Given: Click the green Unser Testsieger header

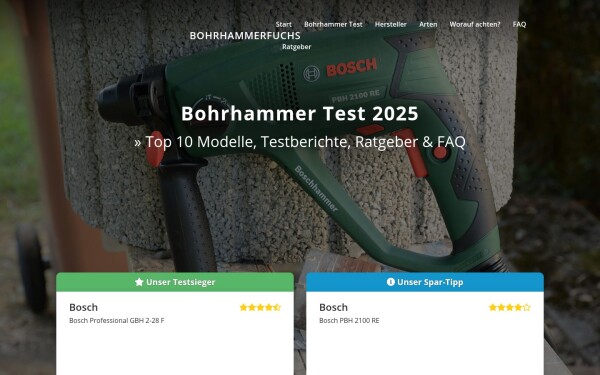Looking at the screenshot, I should tap(175, 282).
